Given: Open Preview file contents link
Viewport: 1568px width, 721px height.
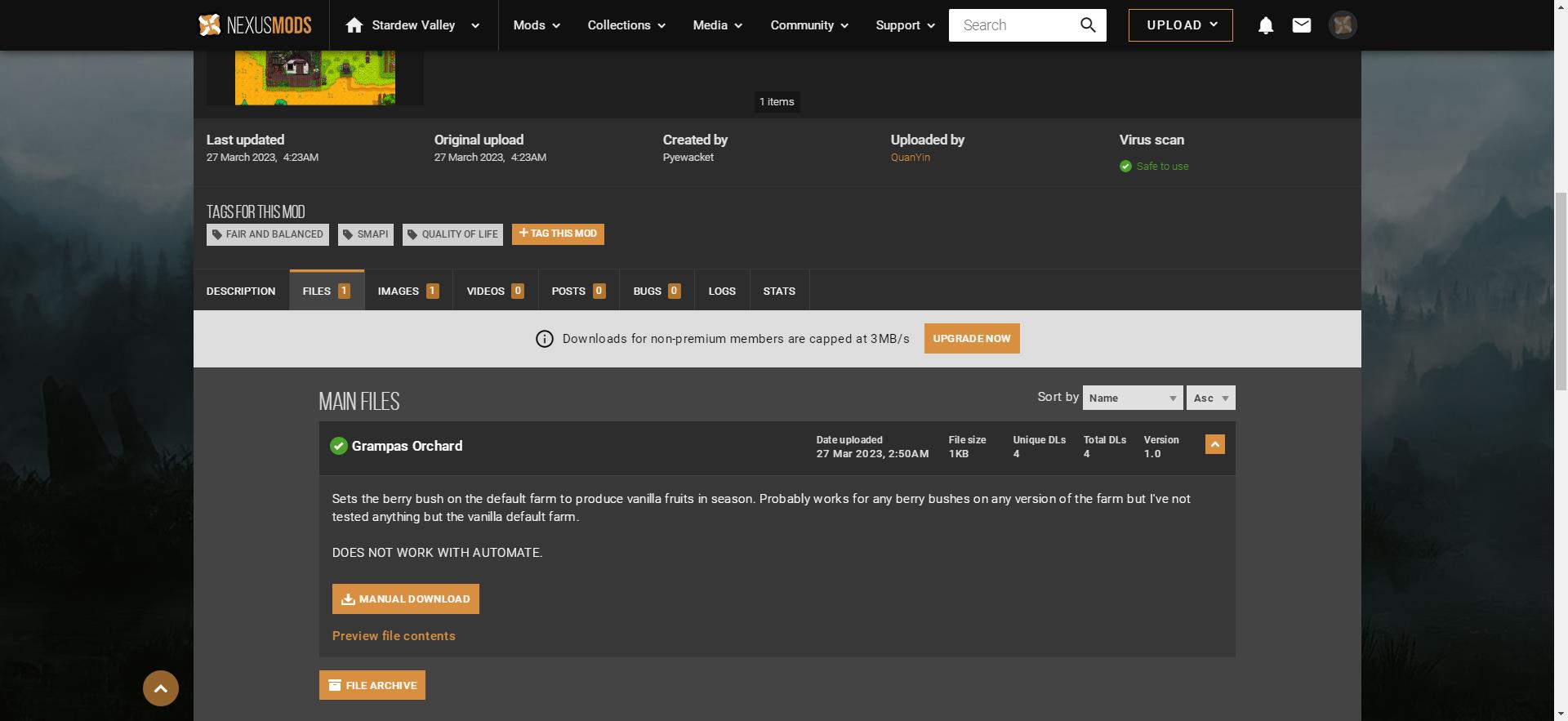Looking at the screenshot, I should (x=394, y=636).
